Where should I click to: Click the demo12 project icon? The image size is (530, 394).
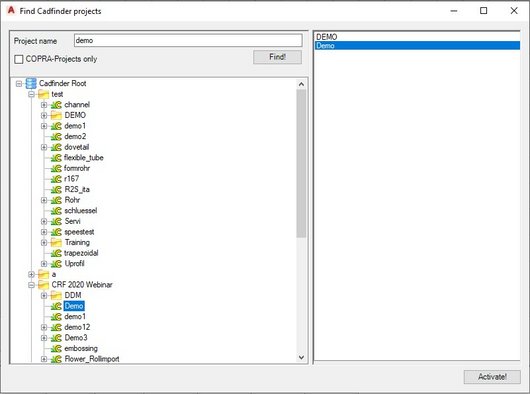tap(56, 327)
